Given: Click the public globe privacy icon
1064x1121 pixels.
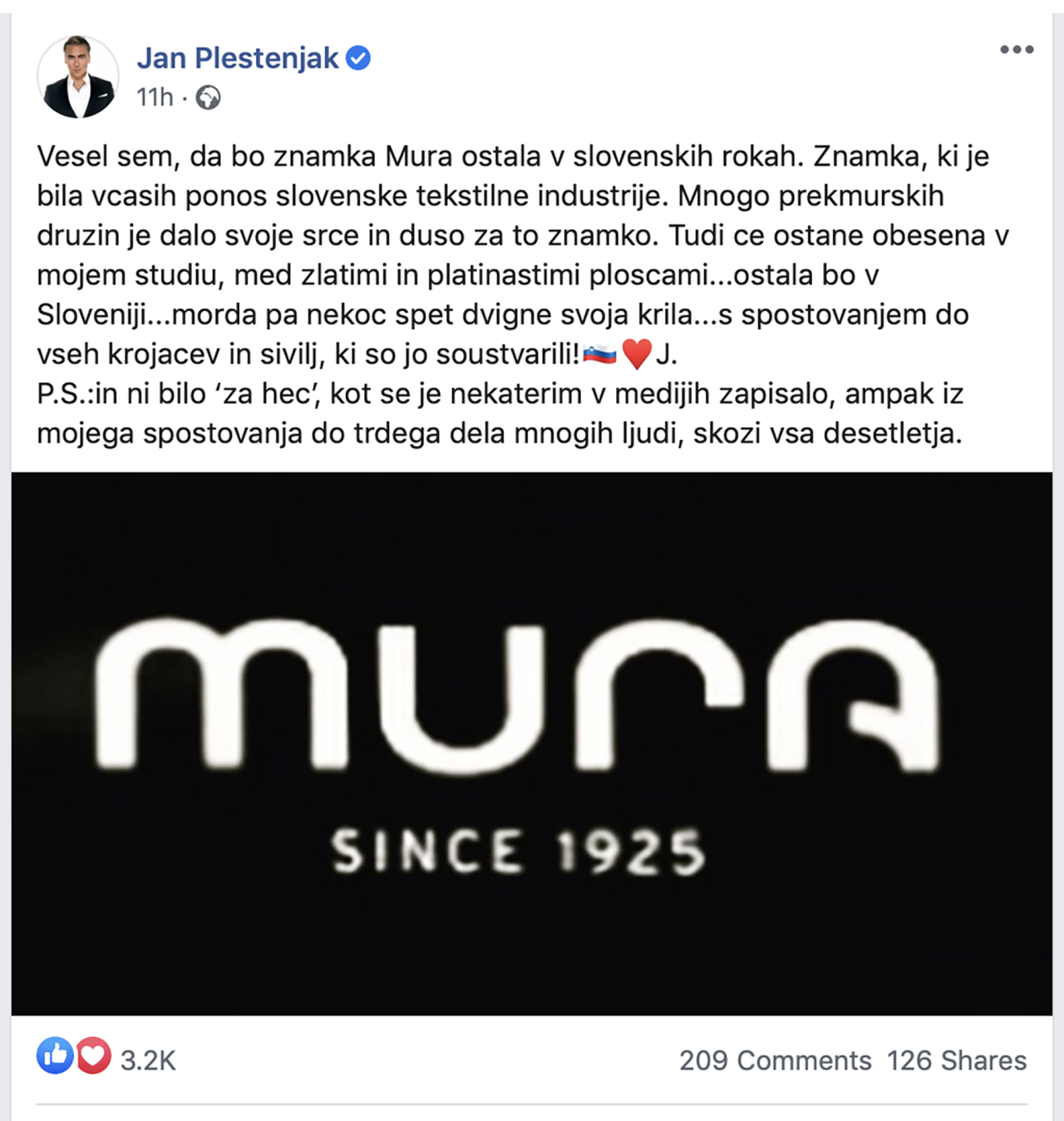Looking at the screenshot, I should (x=208, y=98).
